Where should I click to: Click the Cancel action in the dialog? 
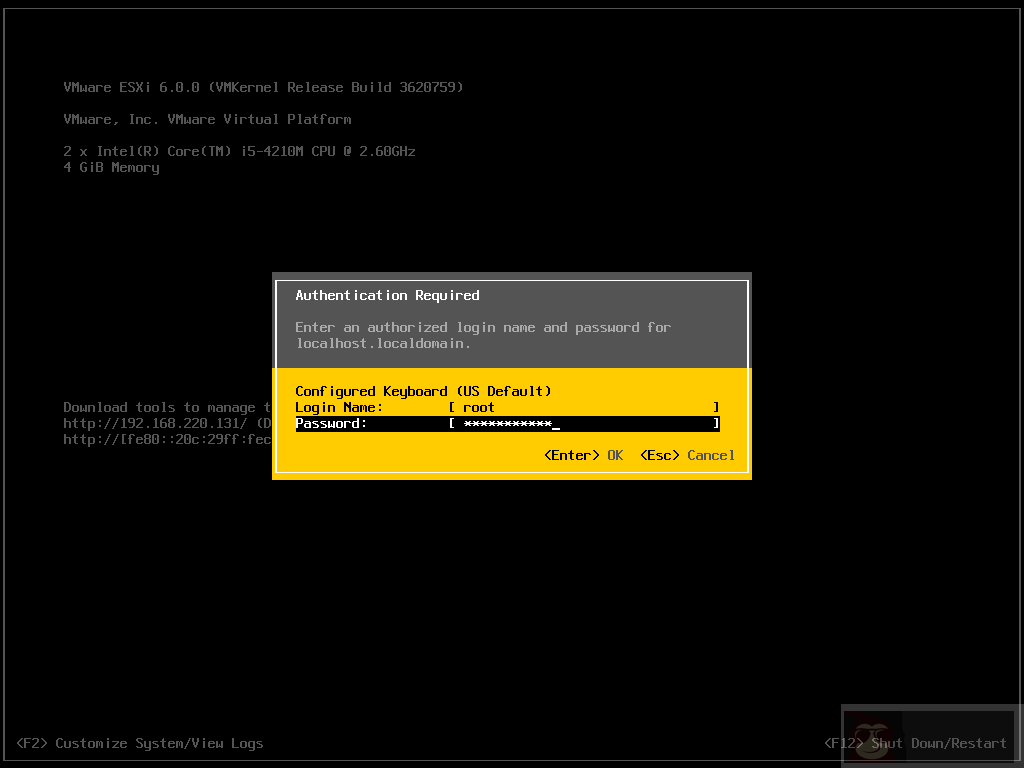click(710, 455)
